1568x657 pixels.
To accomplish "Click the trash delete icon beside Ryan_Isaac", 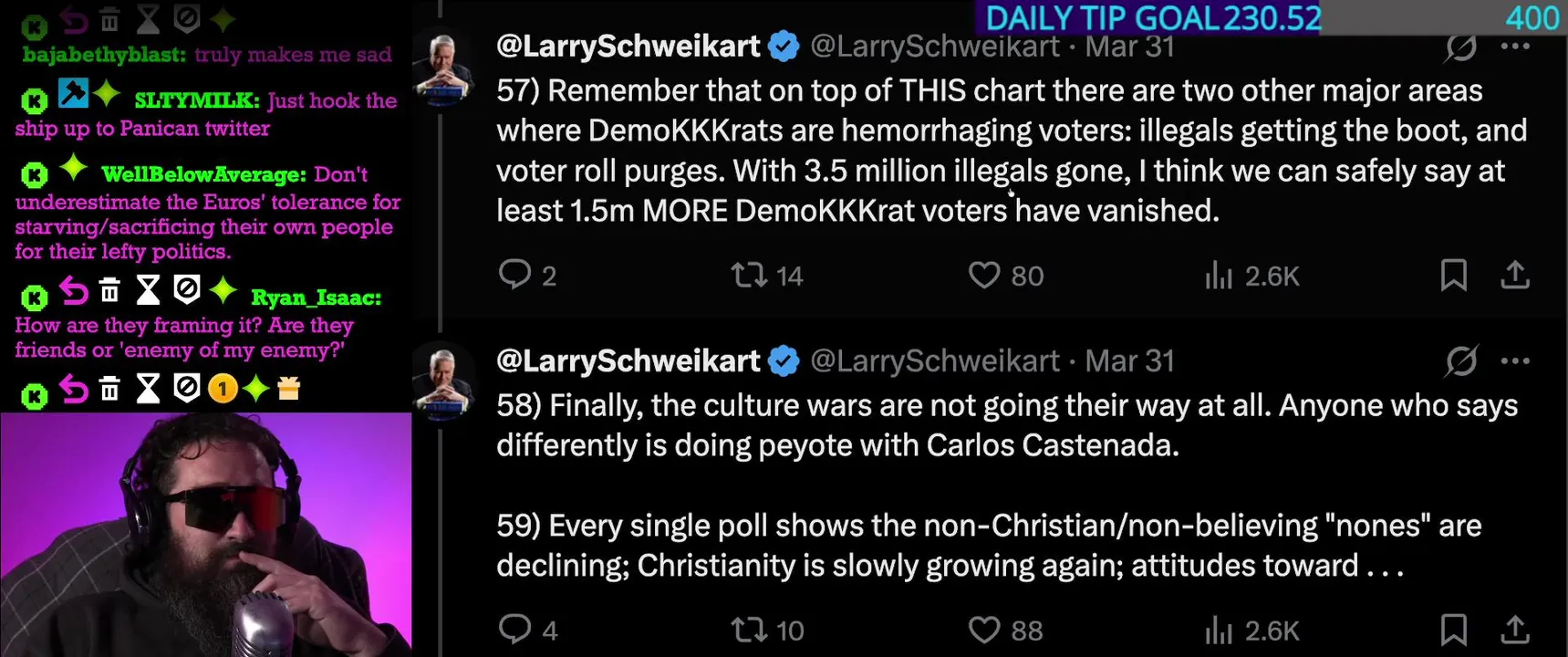I will [109, 291].
